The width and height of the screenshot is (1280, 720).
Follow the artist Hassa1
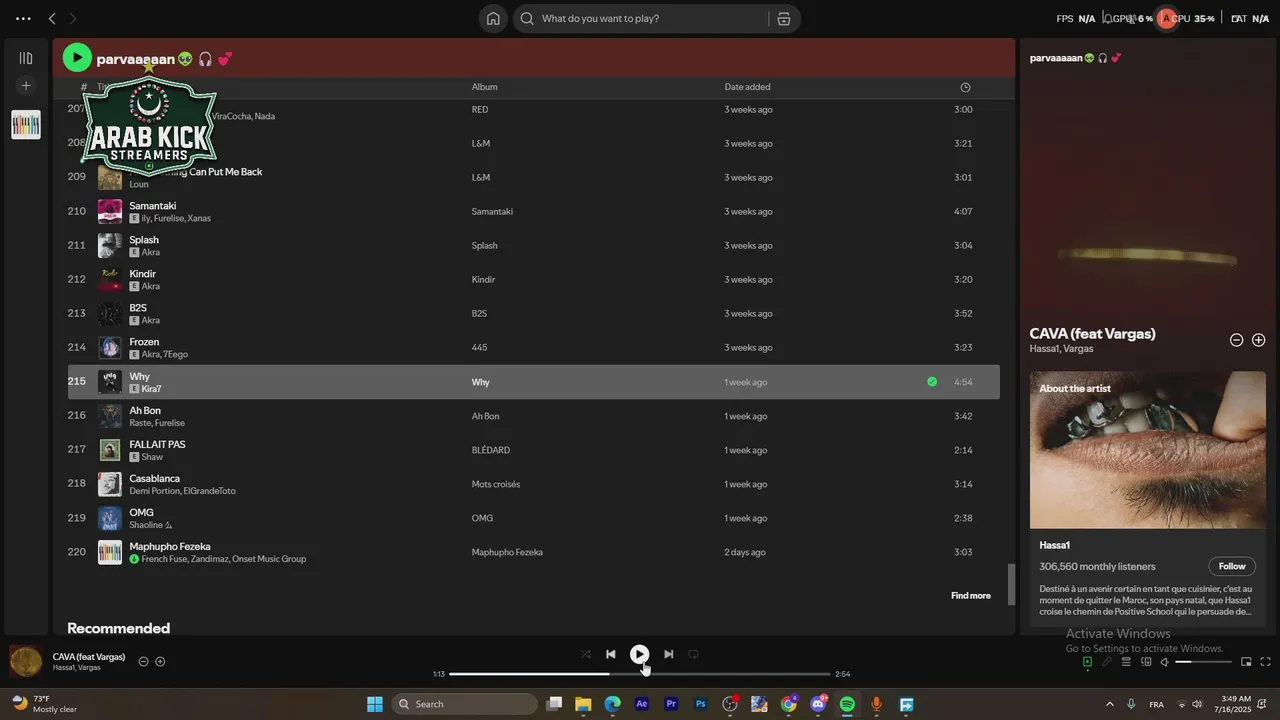click(1232, 566)
